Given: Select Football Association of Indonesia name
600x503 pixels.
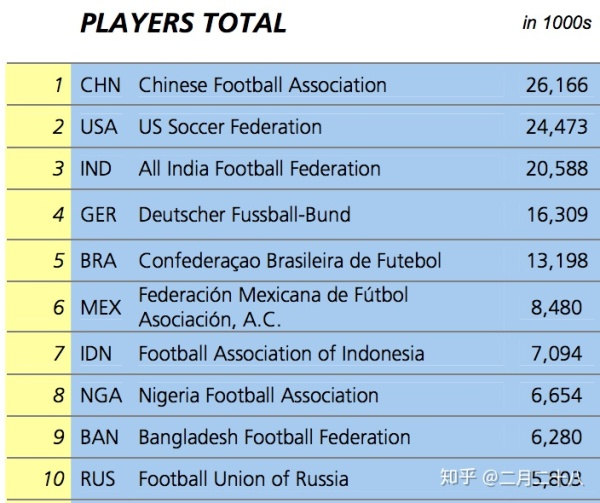Looking at the screenshot, I should pos(281,353).
